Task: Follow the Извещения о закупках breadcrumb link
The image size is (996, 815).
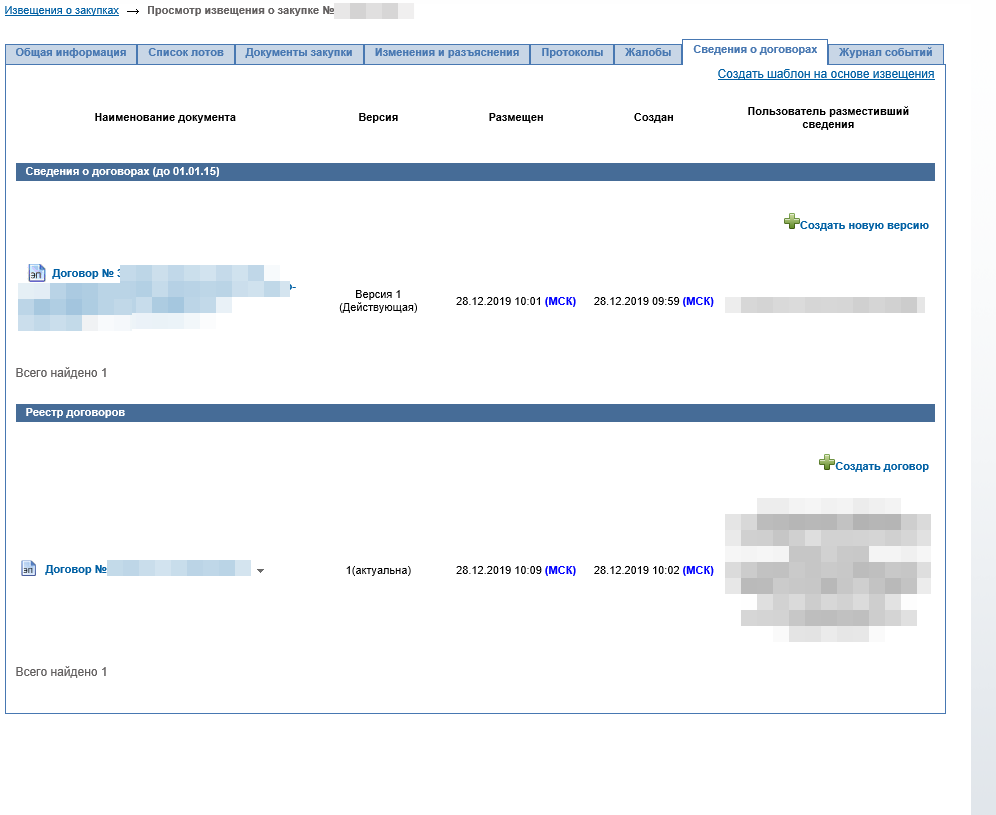Action: (x=62, y=10)
